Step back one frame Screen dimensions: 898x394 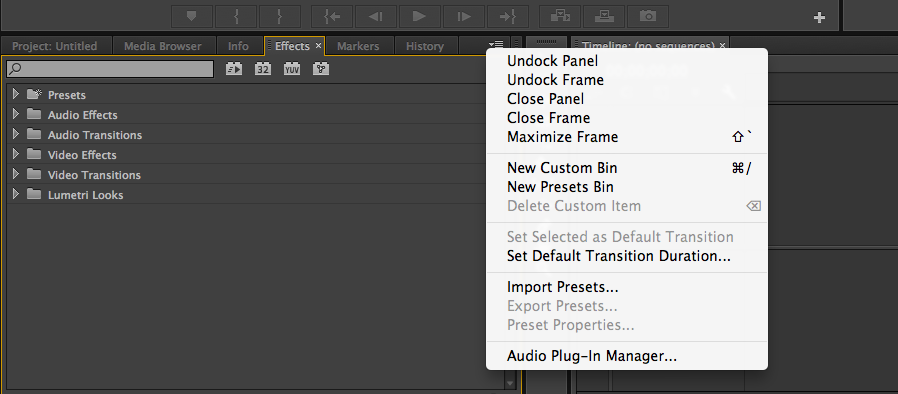376,17
